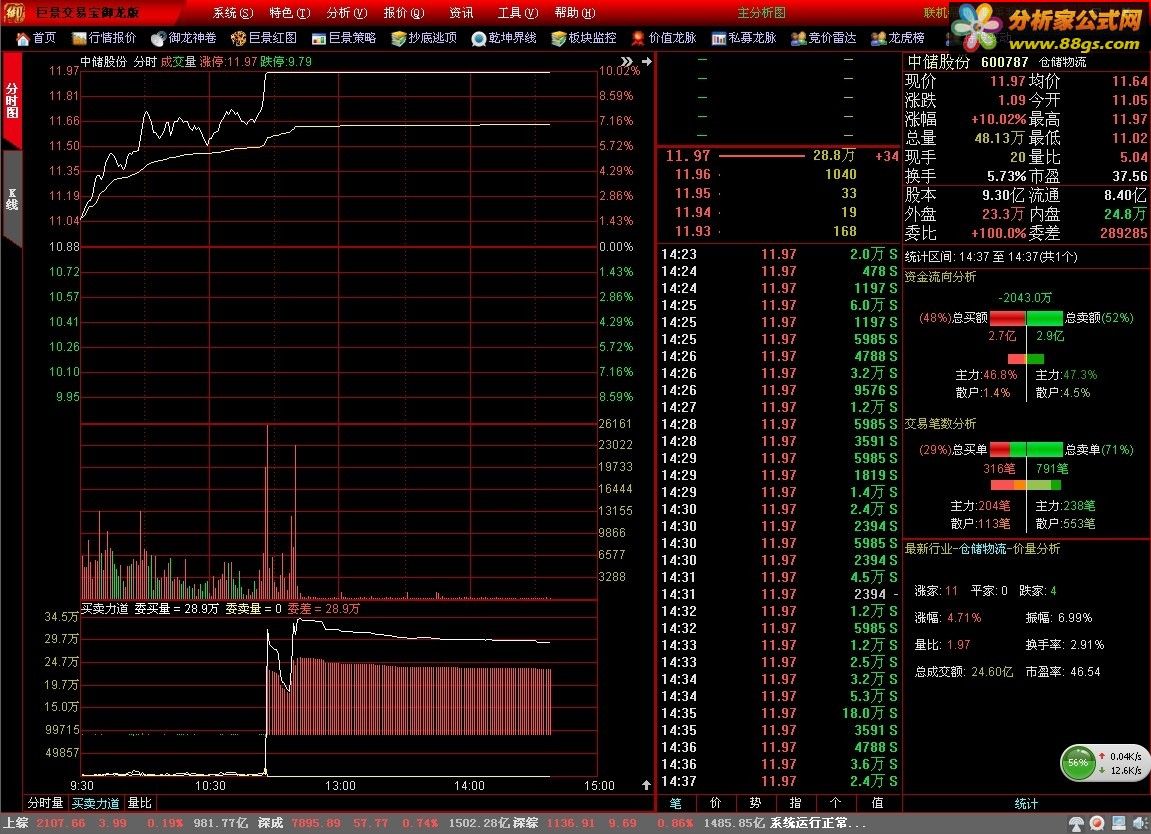Open the 私募龙脉 toolbar tool
This screenshot has height=834, width=1151.
click(x=744, y=38)
